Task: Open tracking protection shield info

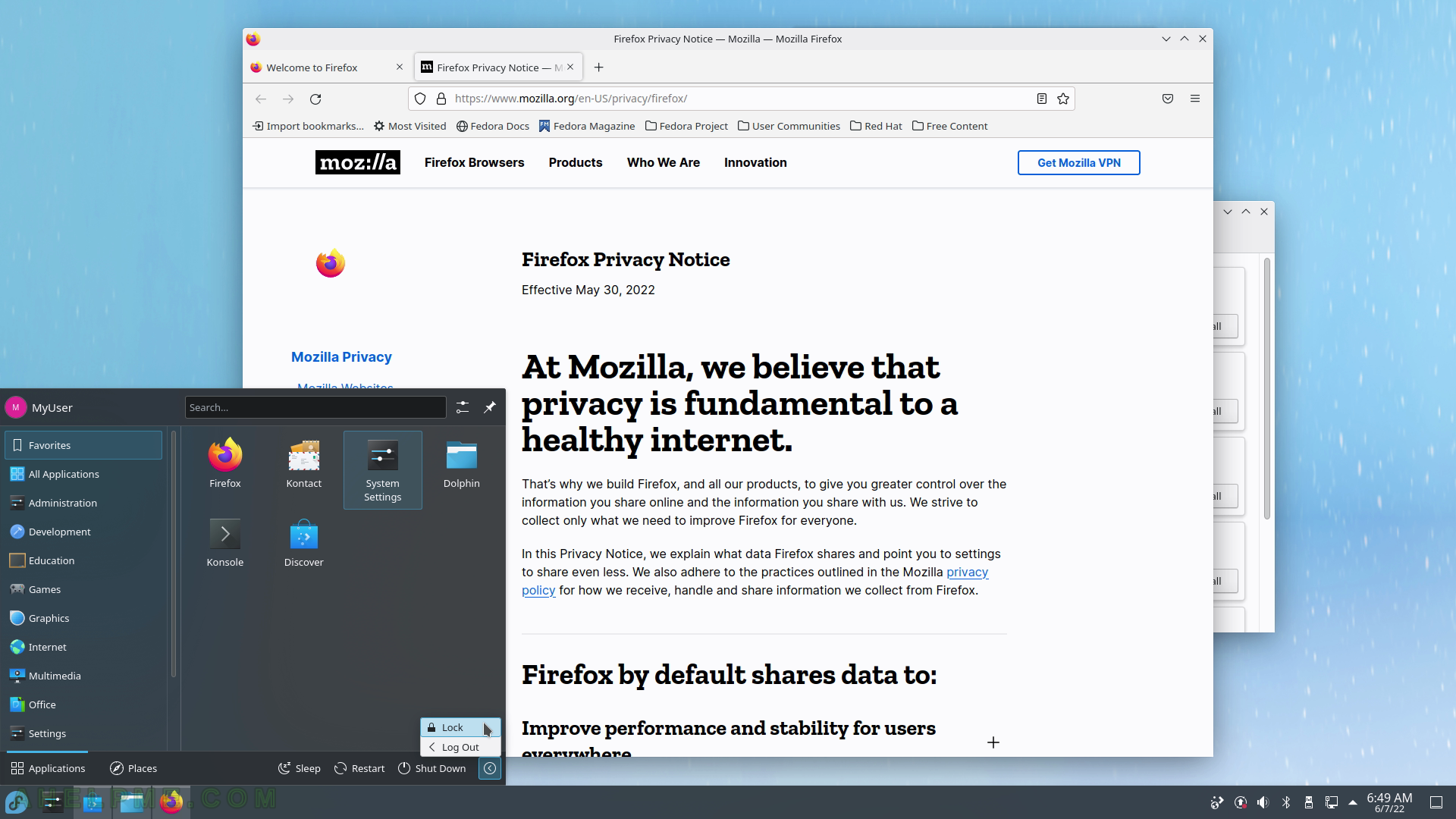Action: click(x=420, y=99)
